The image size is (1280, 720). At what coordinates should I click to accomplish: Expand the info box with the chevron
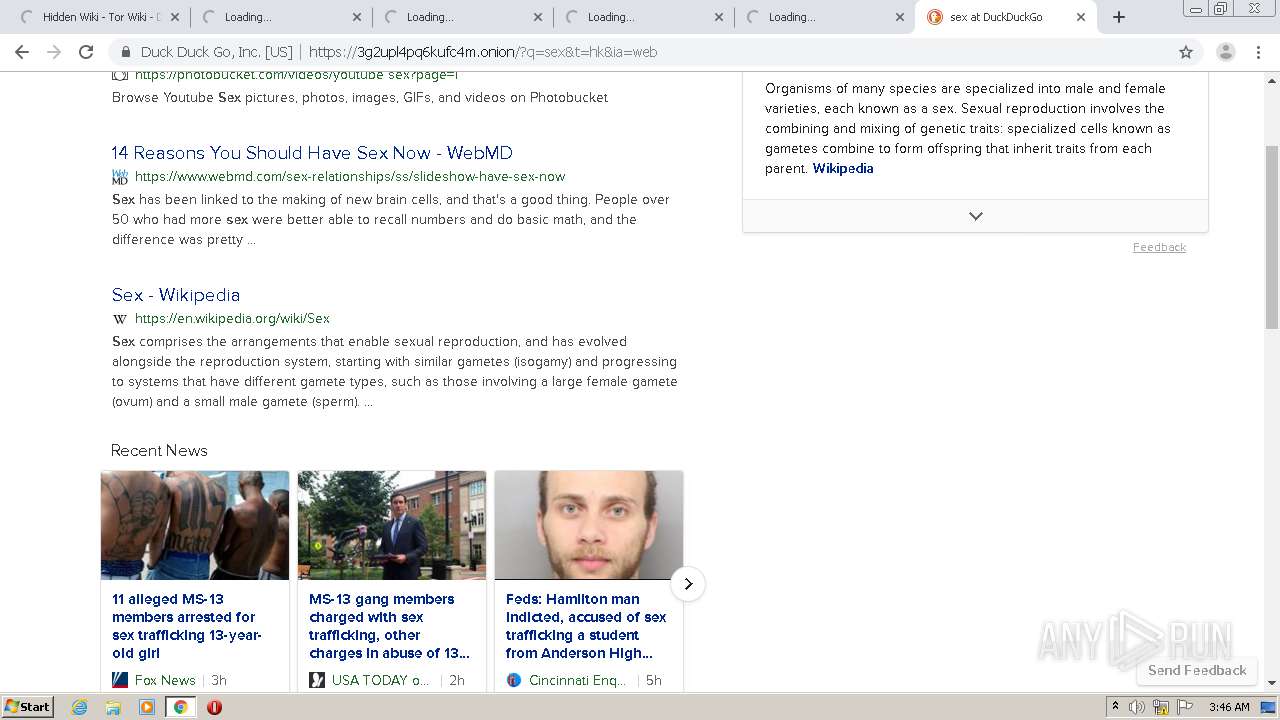975,216
